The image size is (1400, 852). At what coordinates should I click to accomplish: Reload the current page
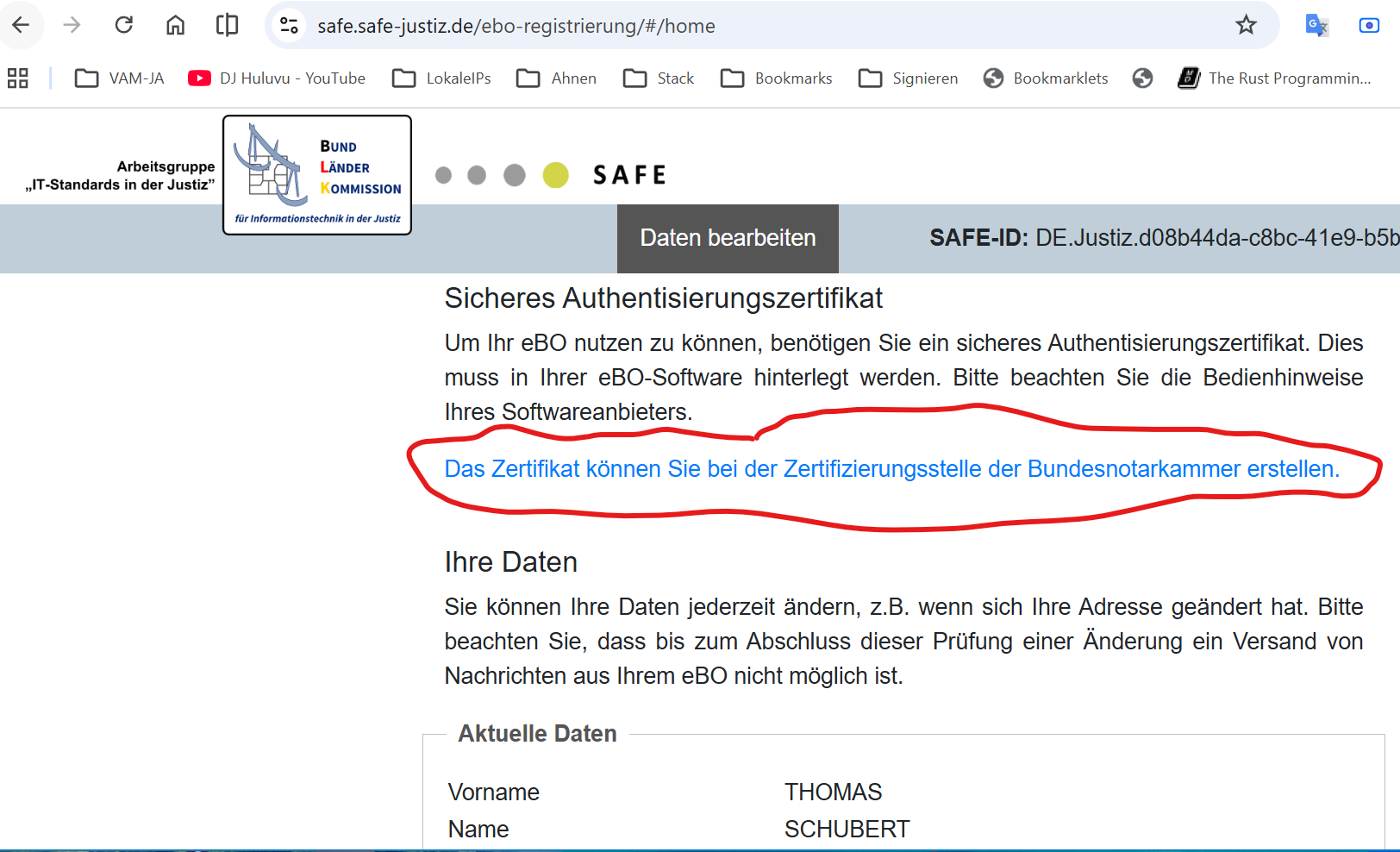[124, 25]
